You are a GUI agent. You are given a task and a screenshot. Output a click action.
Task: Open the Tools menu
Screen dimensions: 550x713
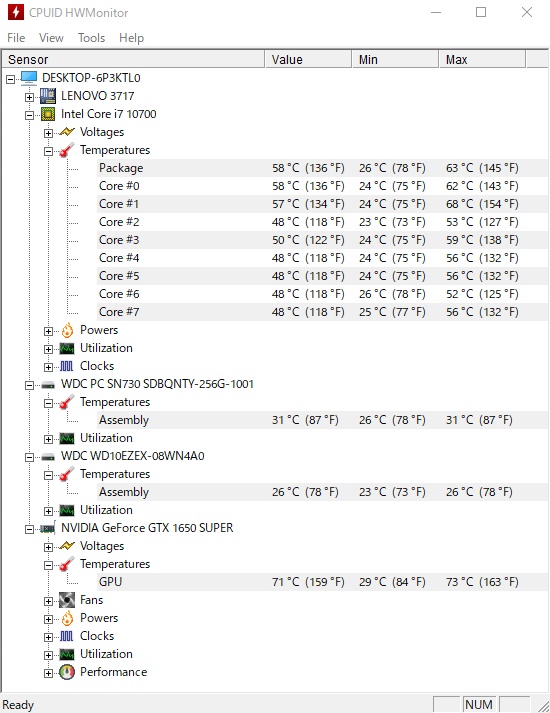(x=91, y=38)
